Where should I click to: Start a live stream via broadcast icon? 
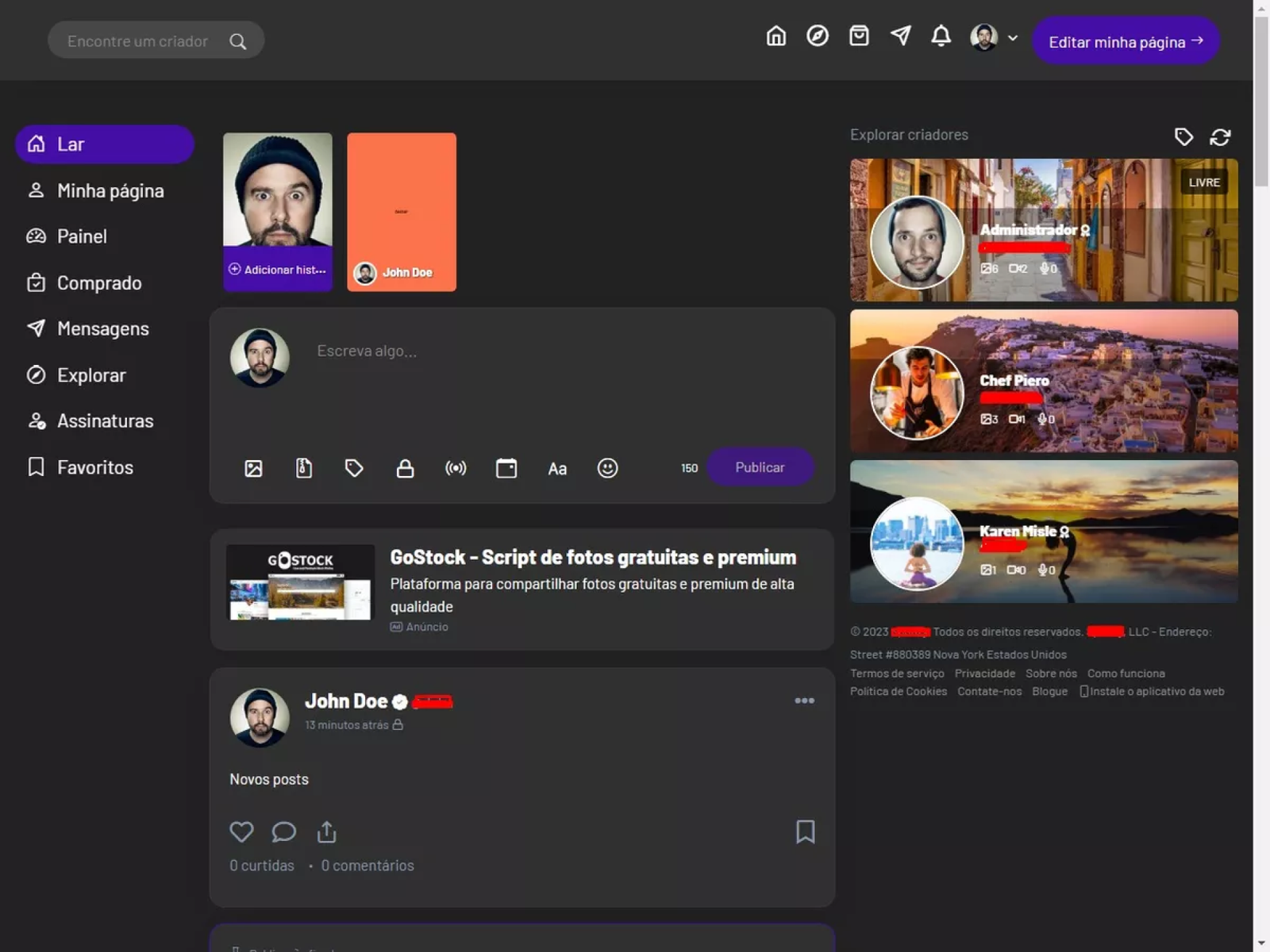coord(456,469)
